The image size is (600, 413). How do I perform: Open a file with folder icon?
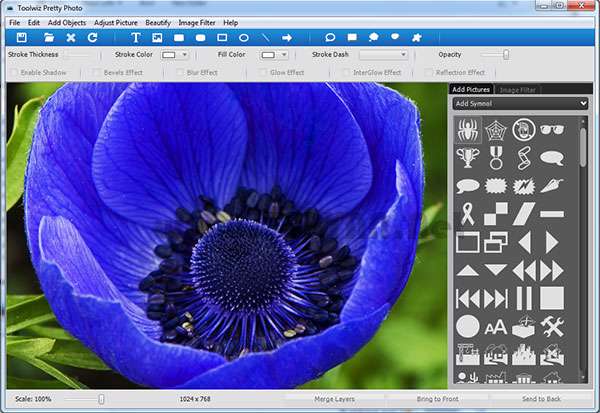coord(49,38)
